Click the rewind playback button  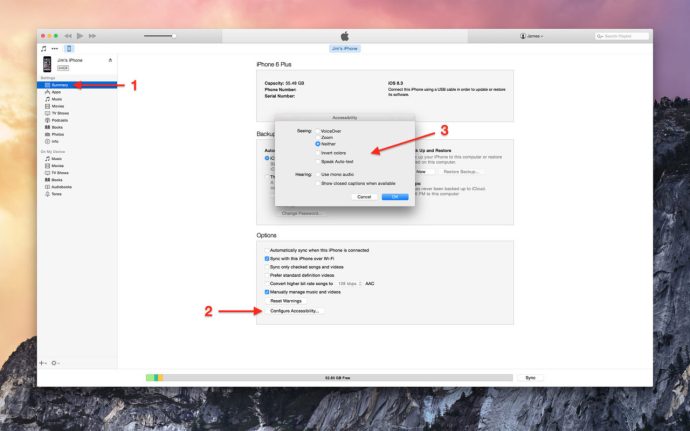tap(68, 36)
